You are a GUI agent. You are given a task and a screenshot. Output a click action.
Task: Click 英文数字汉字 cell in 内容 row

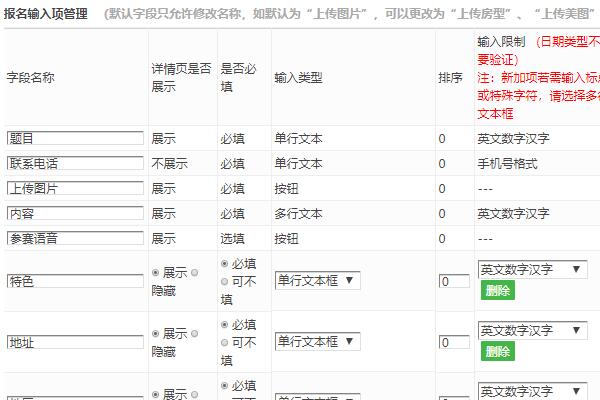514,214
